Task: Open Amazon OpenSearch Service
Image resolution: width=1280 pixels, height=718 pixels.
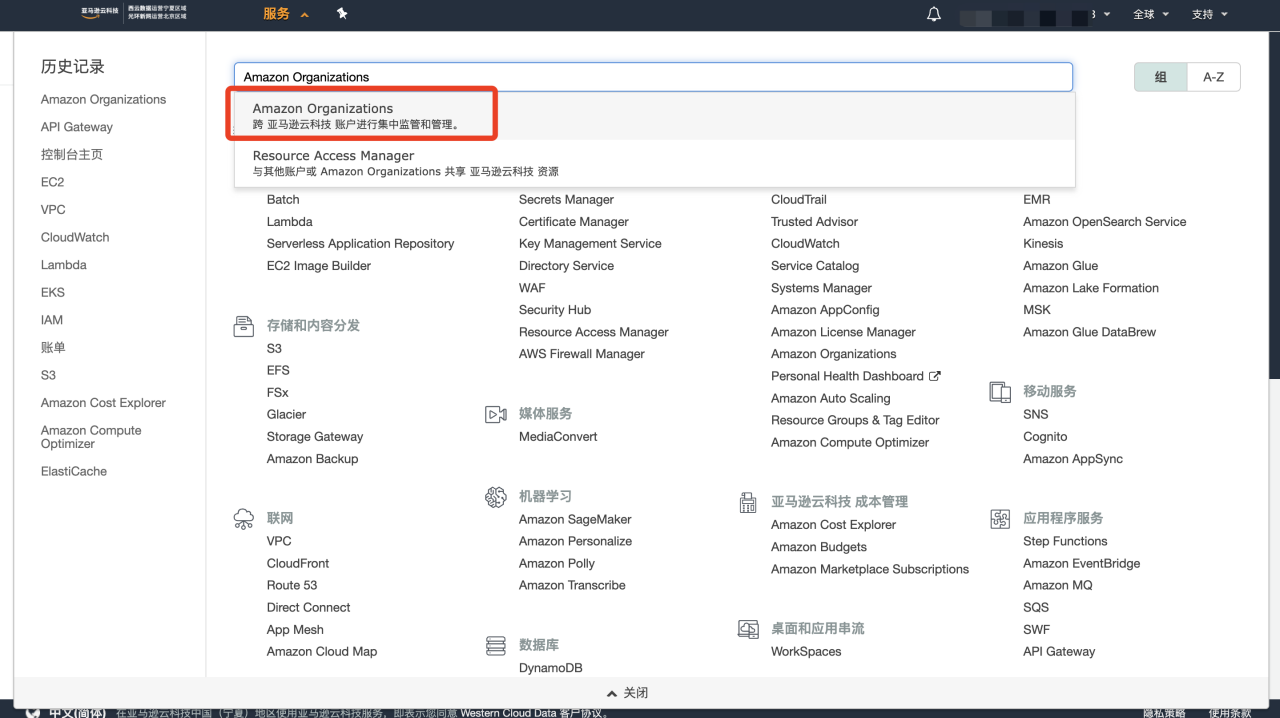Action: (1105, 222)
